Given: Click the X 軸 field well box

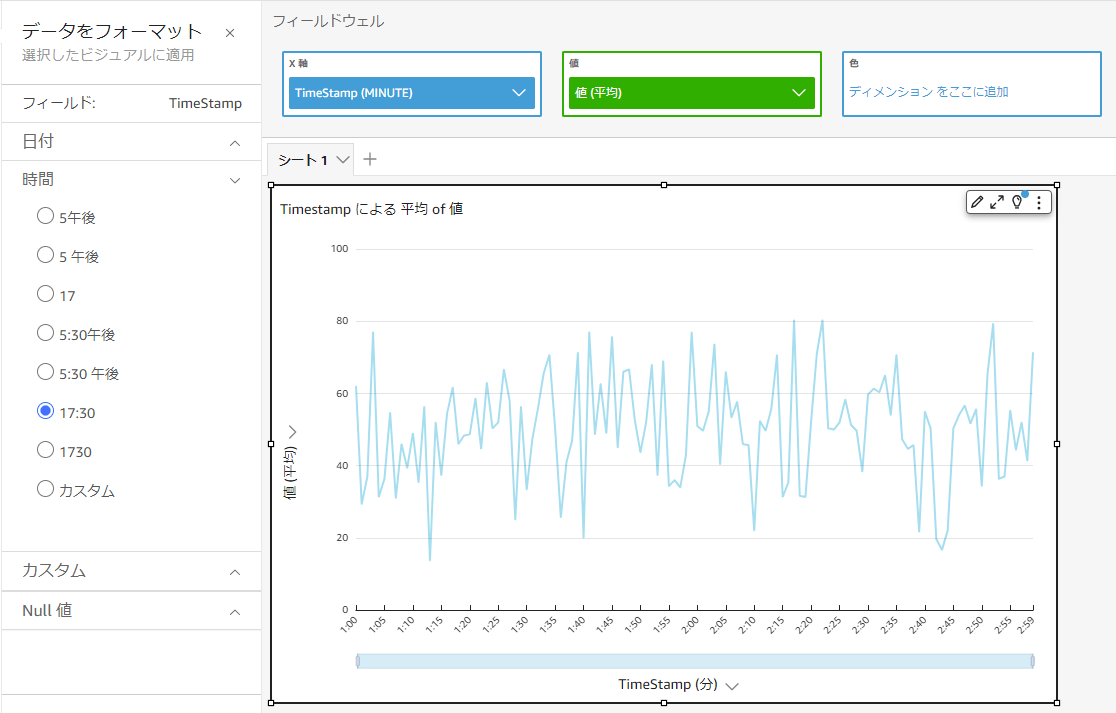Looking at the screenshot, I should pyautogui.click(x=411, y=84).
